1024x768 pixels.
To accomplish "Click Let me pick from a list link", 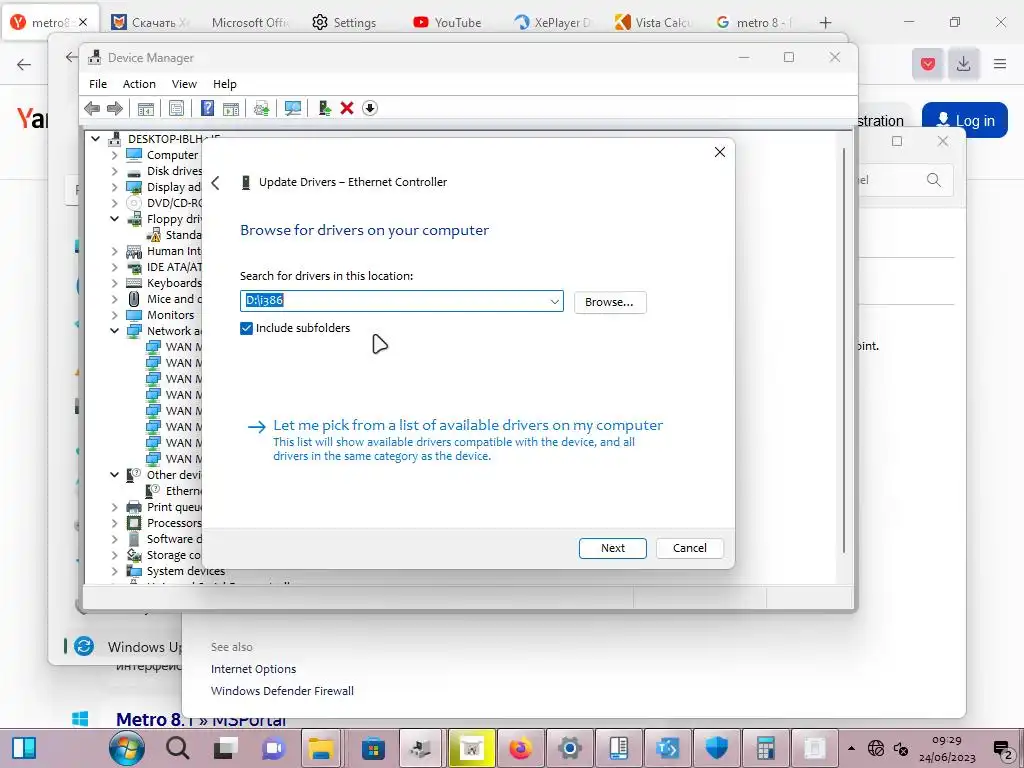I will pyautogui.click(x=468, y=425).
